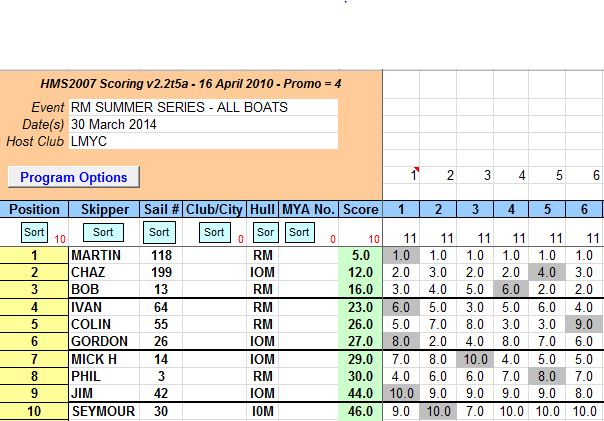Sort the list by Skipper
The image size is (604, 421).
[103, 232]
